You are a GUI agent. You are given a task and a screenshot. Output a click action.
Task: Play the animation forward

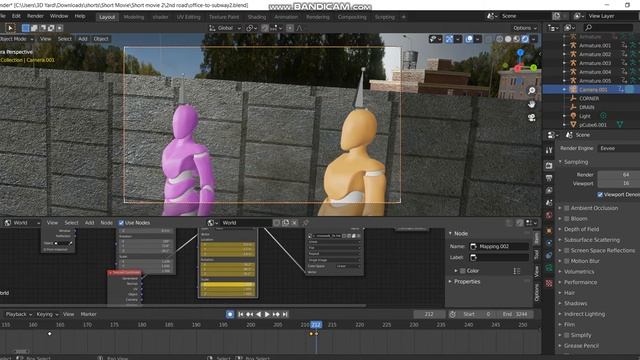pos(267,314)
